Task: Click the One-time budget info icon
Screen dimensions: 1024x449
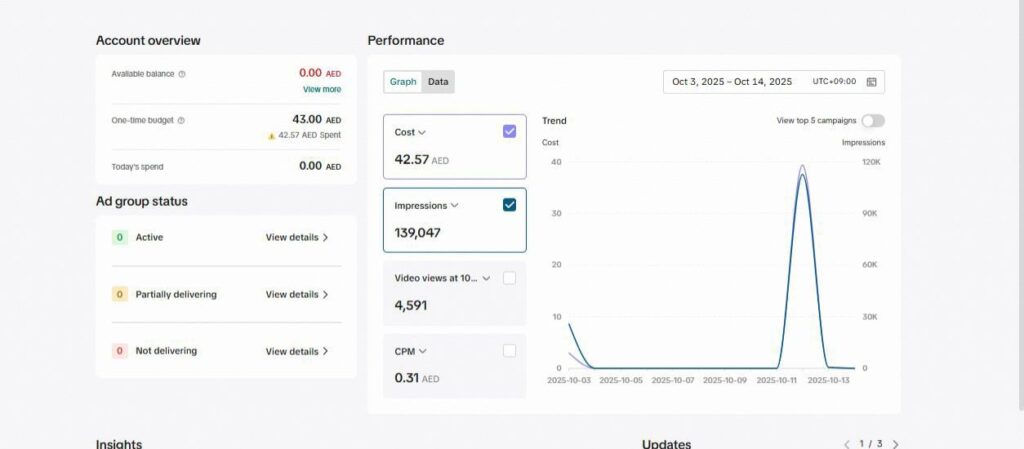Action: (x=180, y=120)
